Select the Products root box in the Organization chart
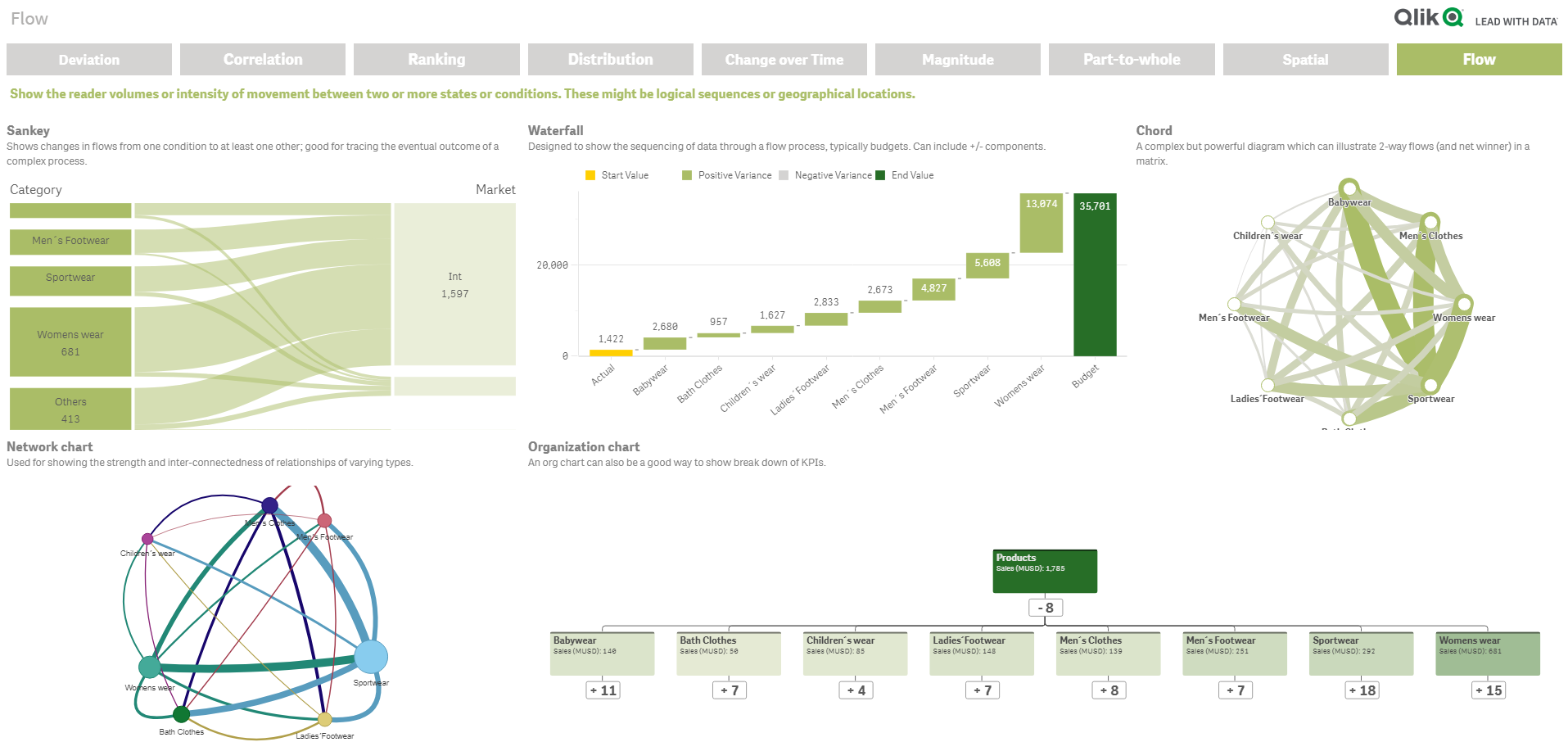The width and height of the screenshot is (1568, 751). 1045,570
